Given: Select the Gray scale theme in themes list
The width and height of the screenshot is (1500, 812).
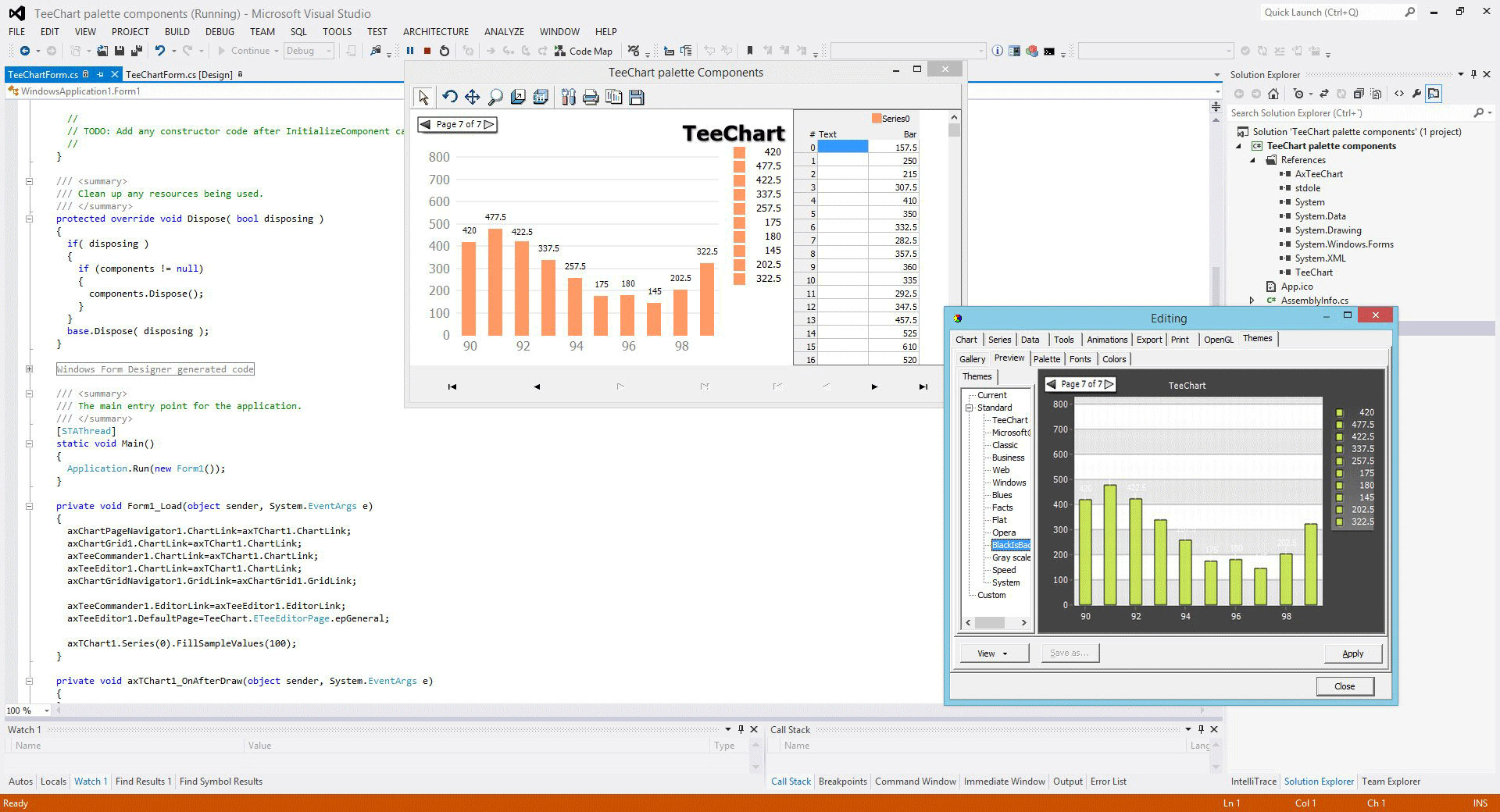Looking at the screenshot, I should pyautogui.click(x=1011, y=557).
